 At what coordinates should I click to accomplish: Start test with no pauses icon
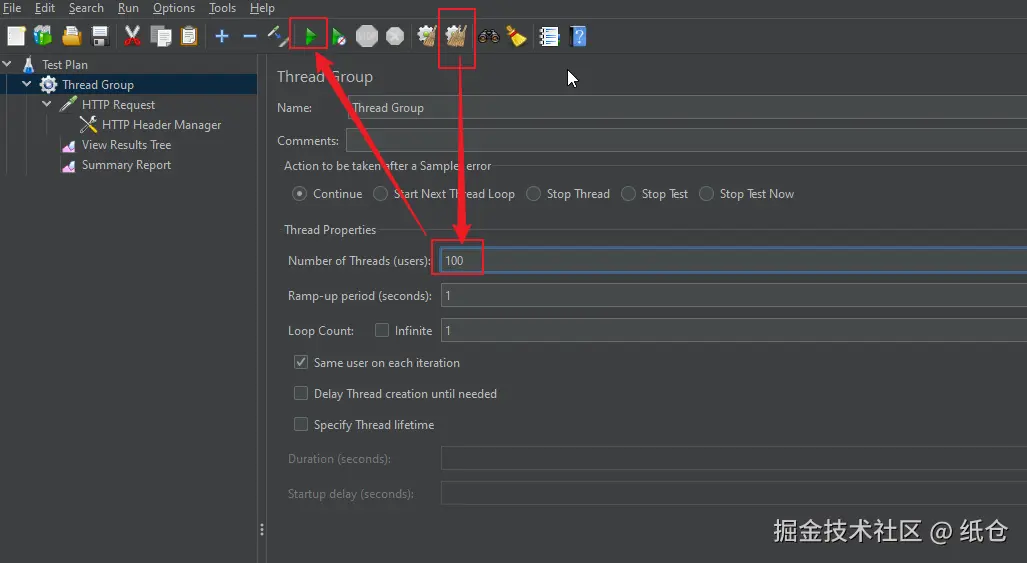point(338,37)
